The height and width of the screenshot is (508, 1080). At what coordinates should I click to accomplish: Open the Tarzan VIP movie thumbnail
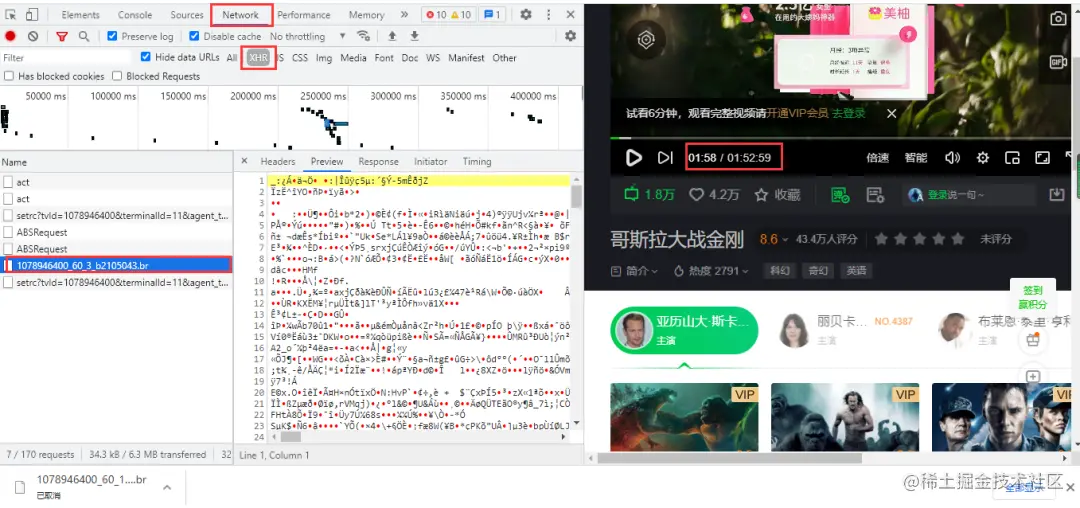pyautogui.click(x=844, y=416)
